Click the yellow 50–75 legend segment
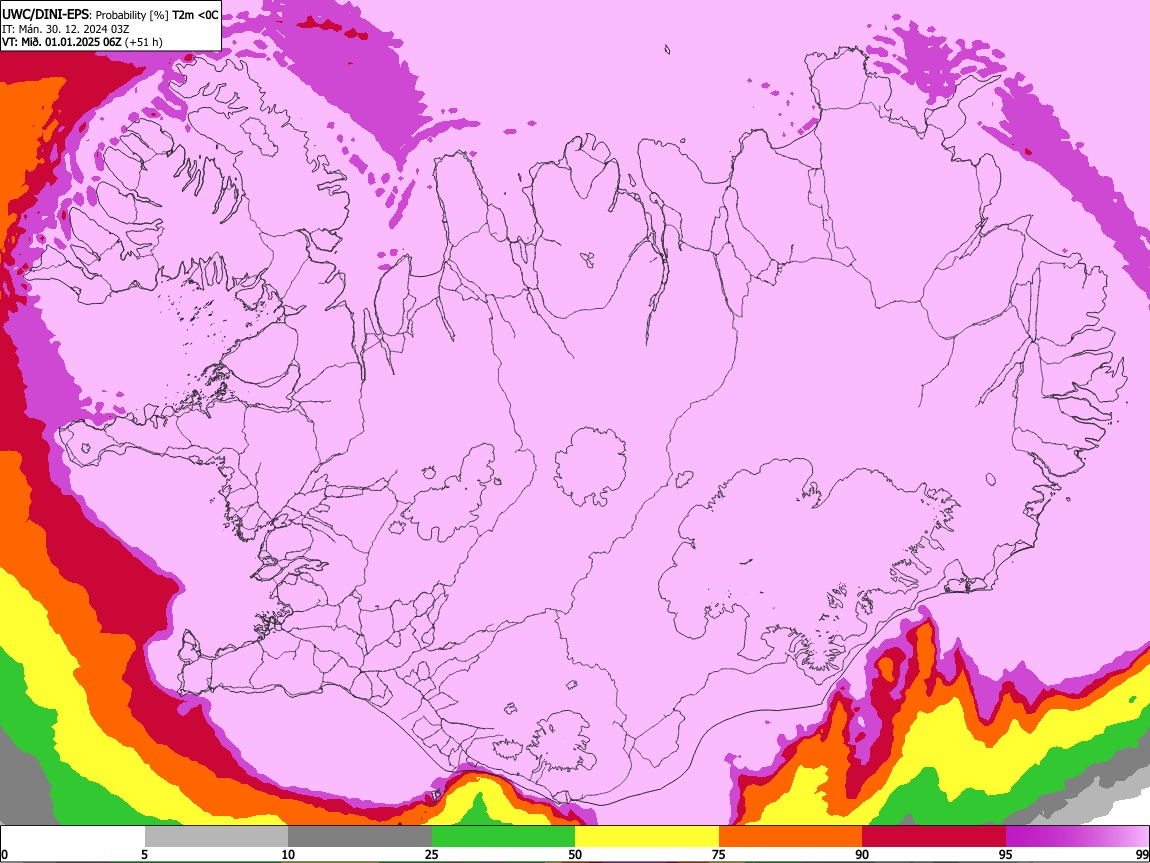The height and width of the screenshot is (863, 1150). pyautogui.click(x=647, y=837)
